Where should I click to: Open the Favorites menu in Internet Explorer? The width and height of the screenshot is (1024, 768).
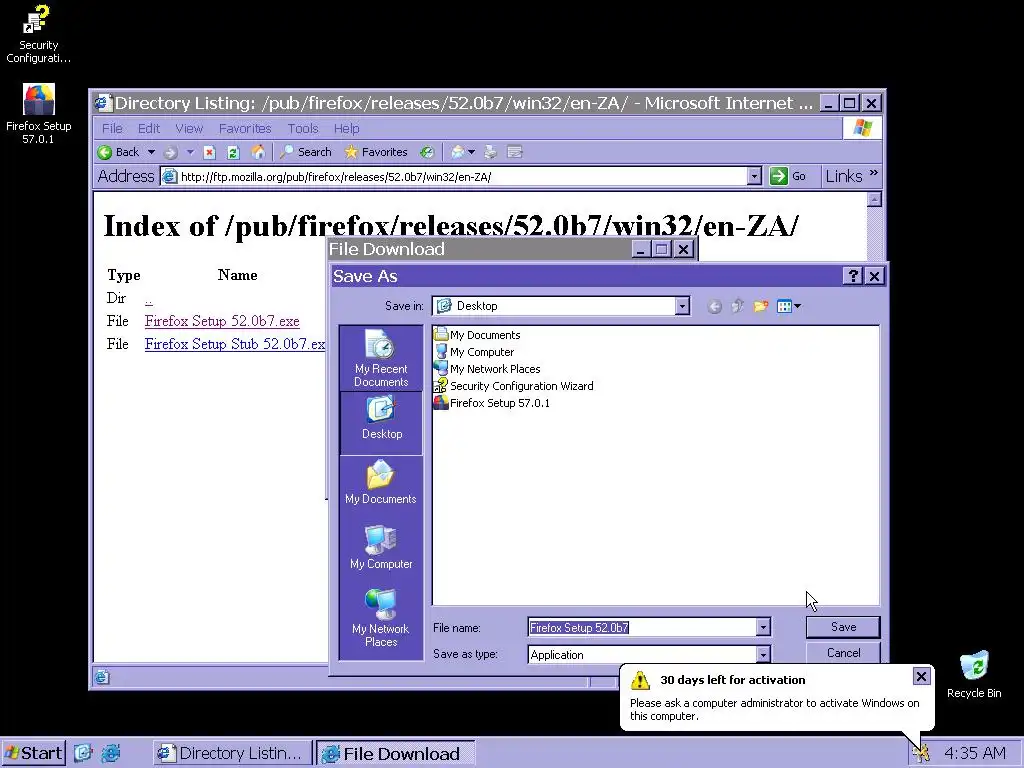click(245, 129)
